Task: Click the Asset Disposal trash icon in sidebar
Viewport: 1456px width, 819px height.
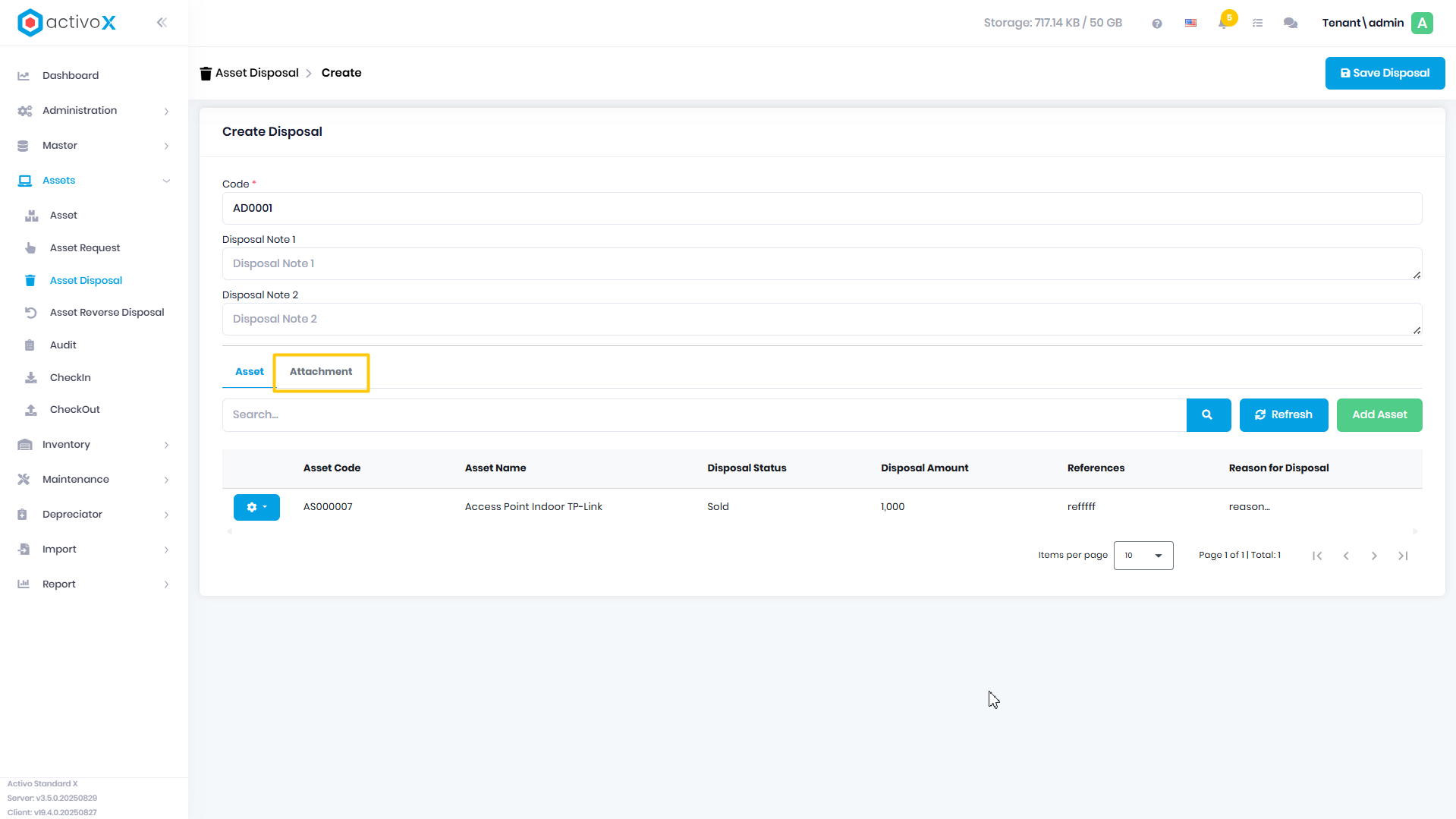Action: [30, 281]
